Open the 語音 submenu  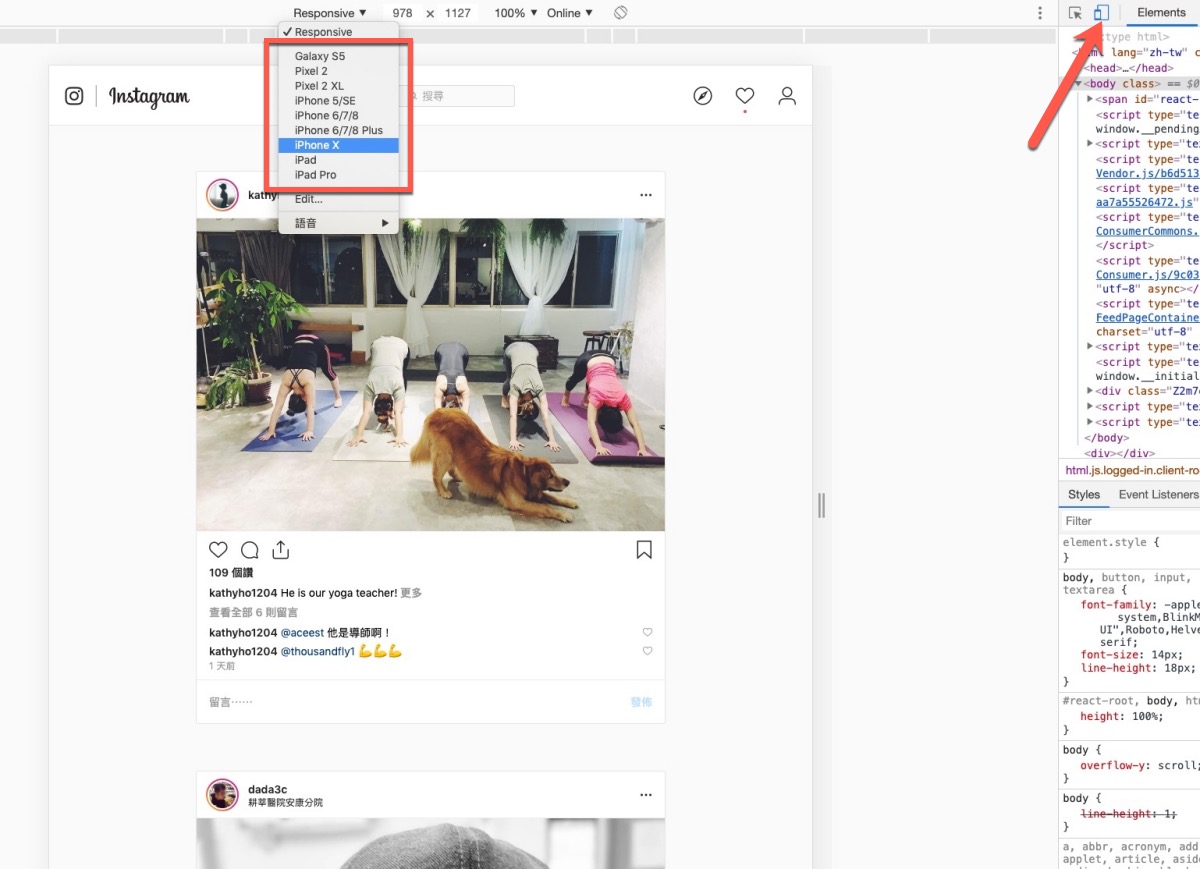point(338,223)
